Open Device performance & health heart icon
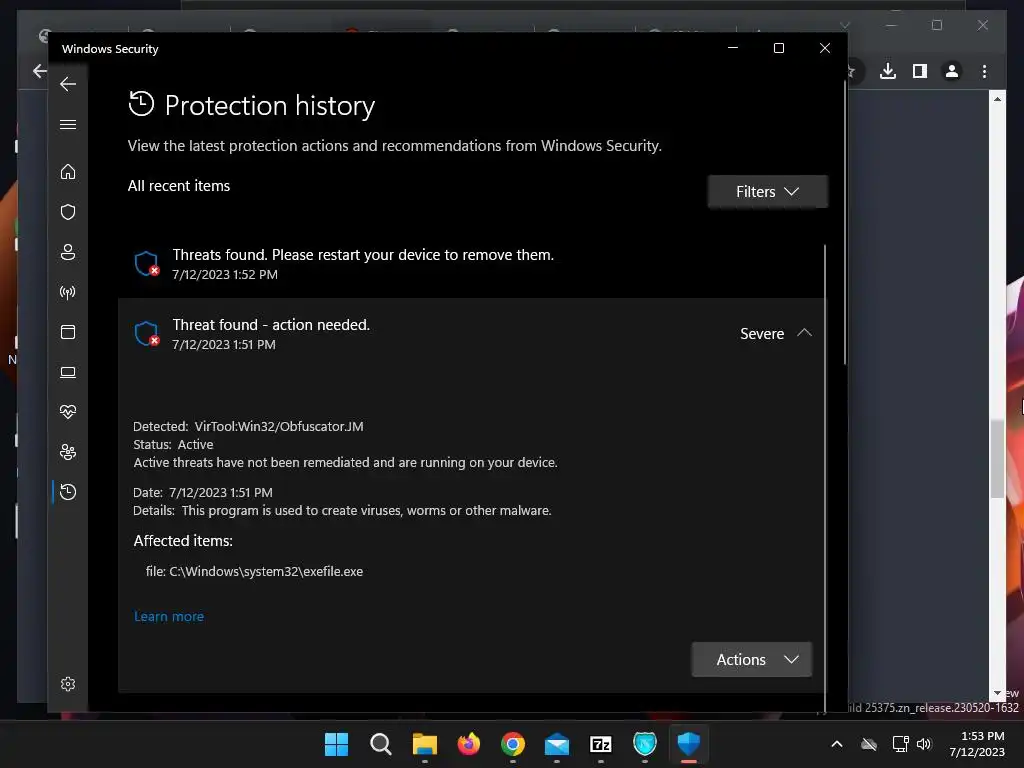This screenshot has height=768, width=1024. coord(68,411)
